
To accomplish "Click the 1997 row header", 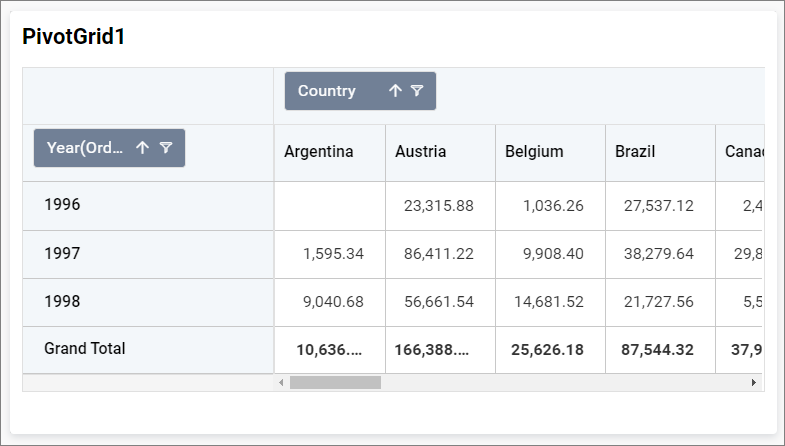I will pos(62,254).
